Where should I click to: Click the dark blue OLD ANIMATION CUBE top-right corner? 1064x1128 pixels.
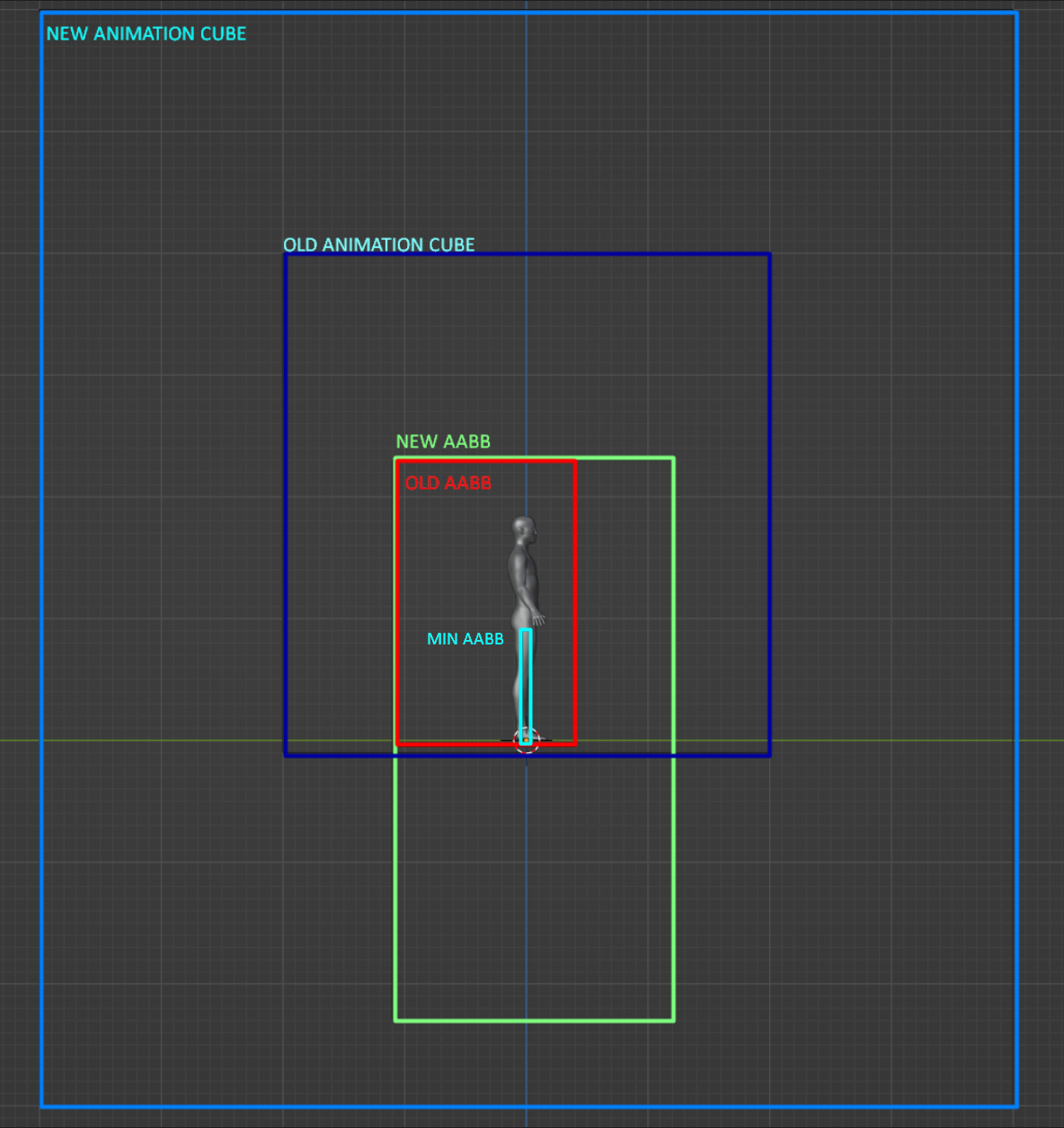coord(769,254)
